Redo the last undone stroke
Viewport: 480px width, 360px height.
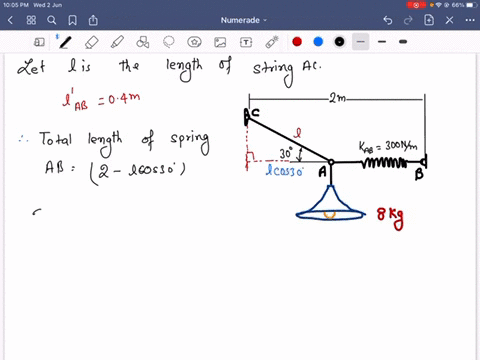(408, 20)
